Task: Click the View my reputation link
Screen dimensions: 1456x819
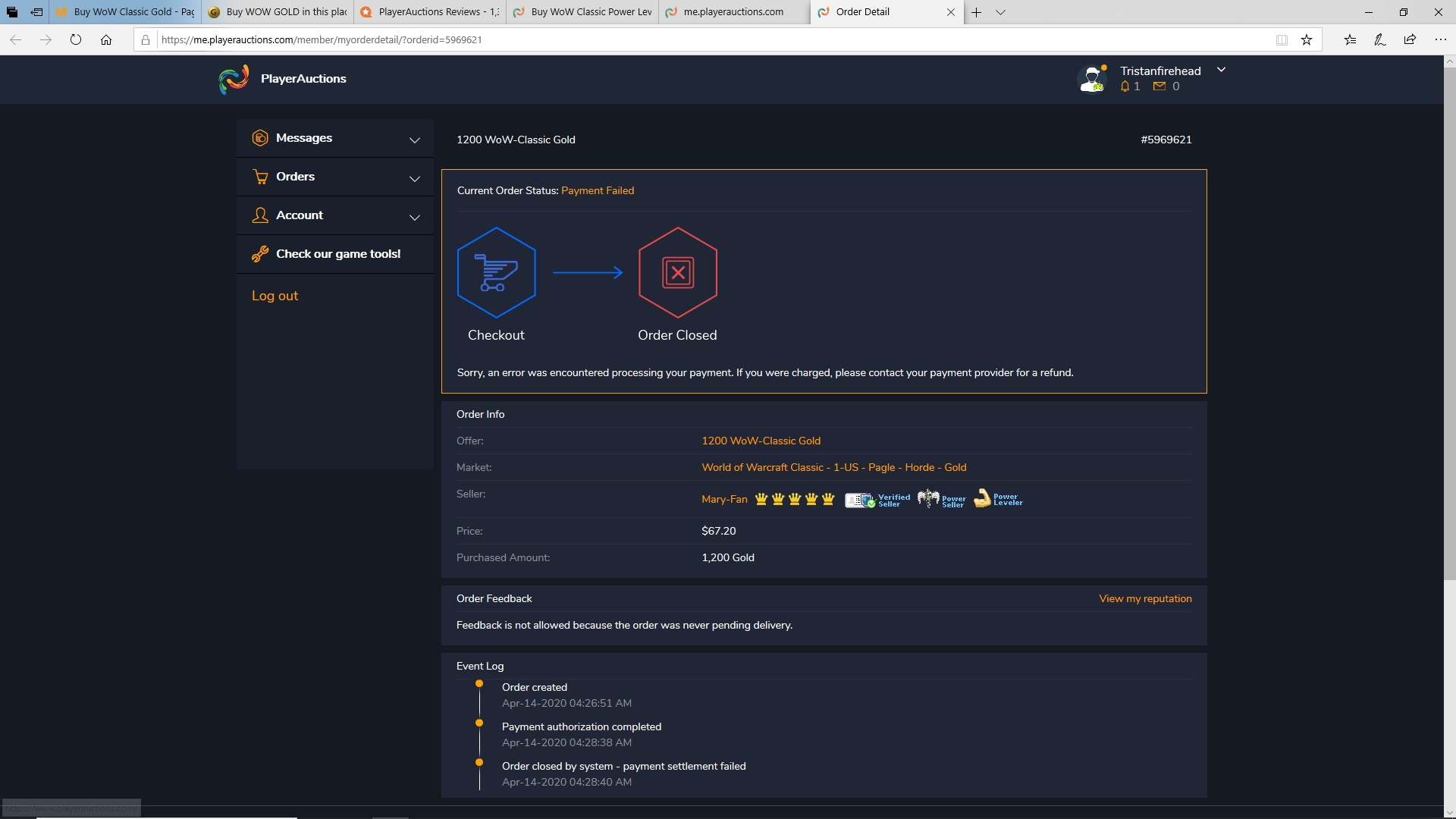Action: coord(1145,598)
